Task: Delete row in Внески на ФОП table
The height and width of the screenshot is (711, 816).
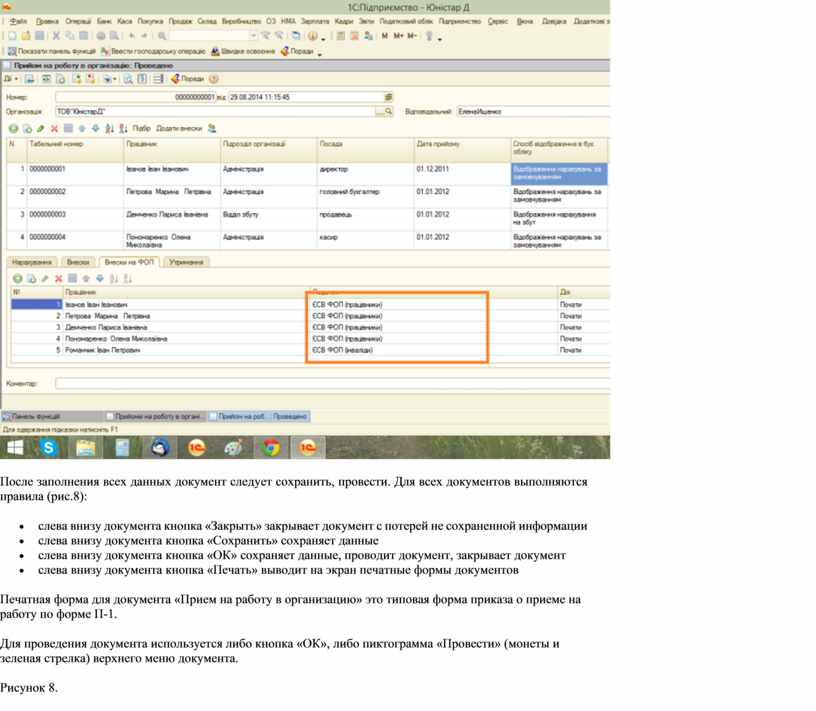Action: pos(58,279)
